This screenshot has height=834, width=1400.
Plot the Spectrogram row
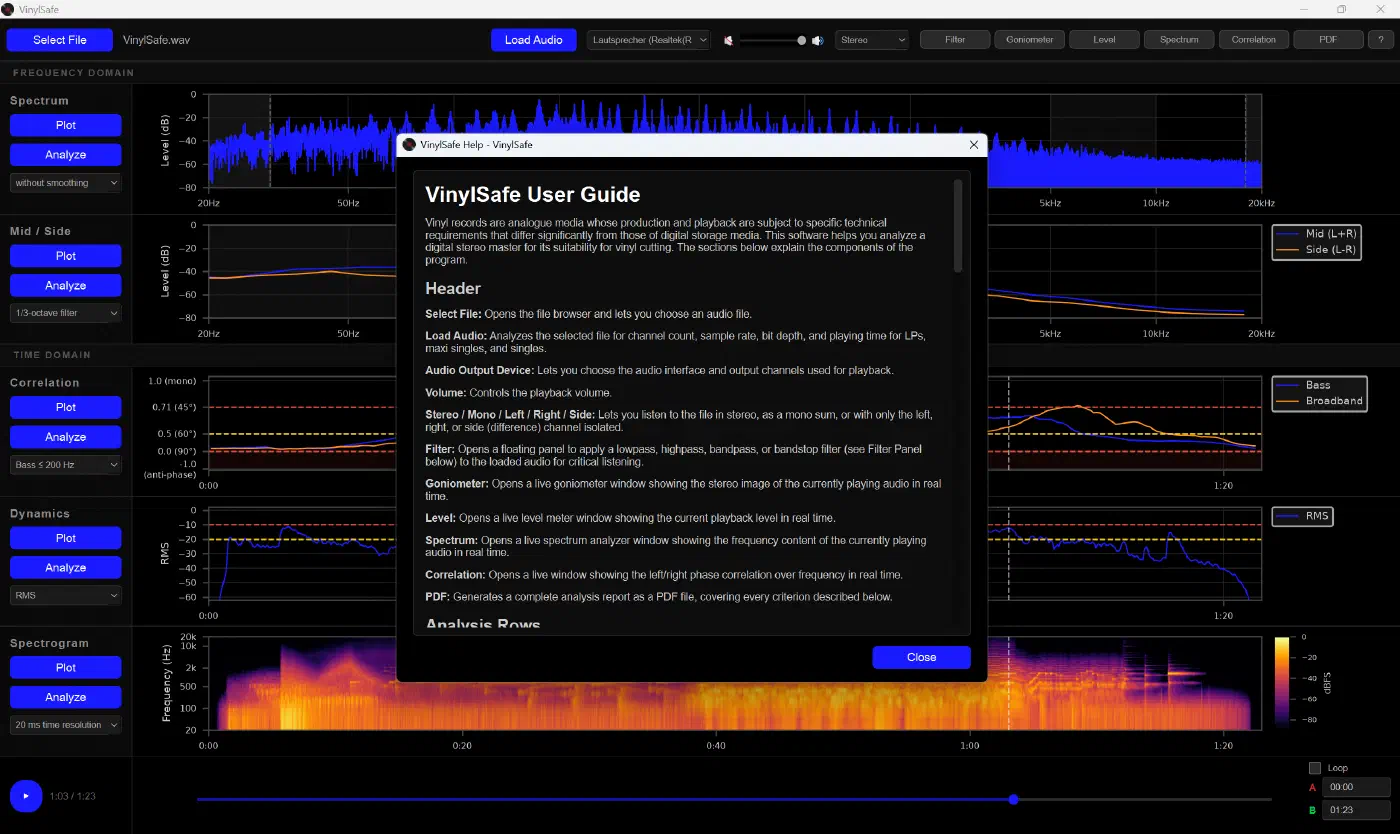tap(66, 667)
